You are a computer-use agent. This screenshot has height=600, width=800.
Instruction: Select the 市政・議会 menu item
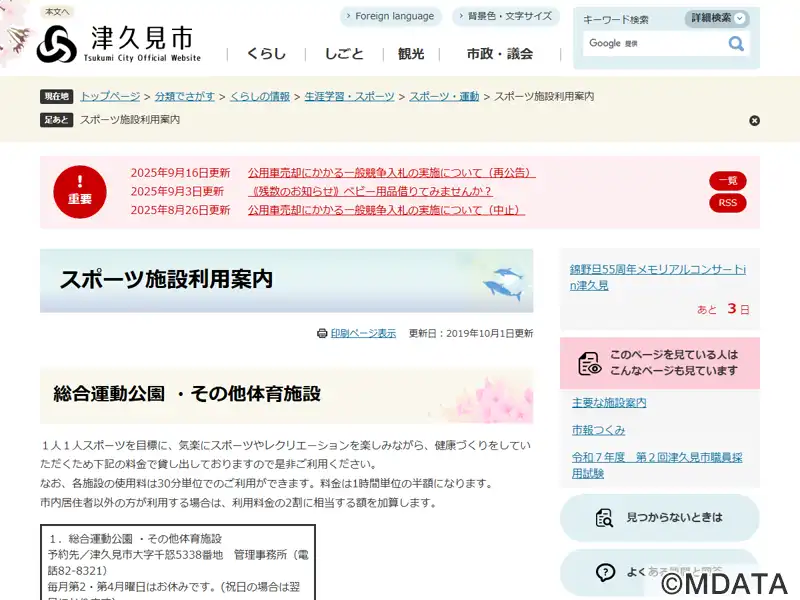500,54
